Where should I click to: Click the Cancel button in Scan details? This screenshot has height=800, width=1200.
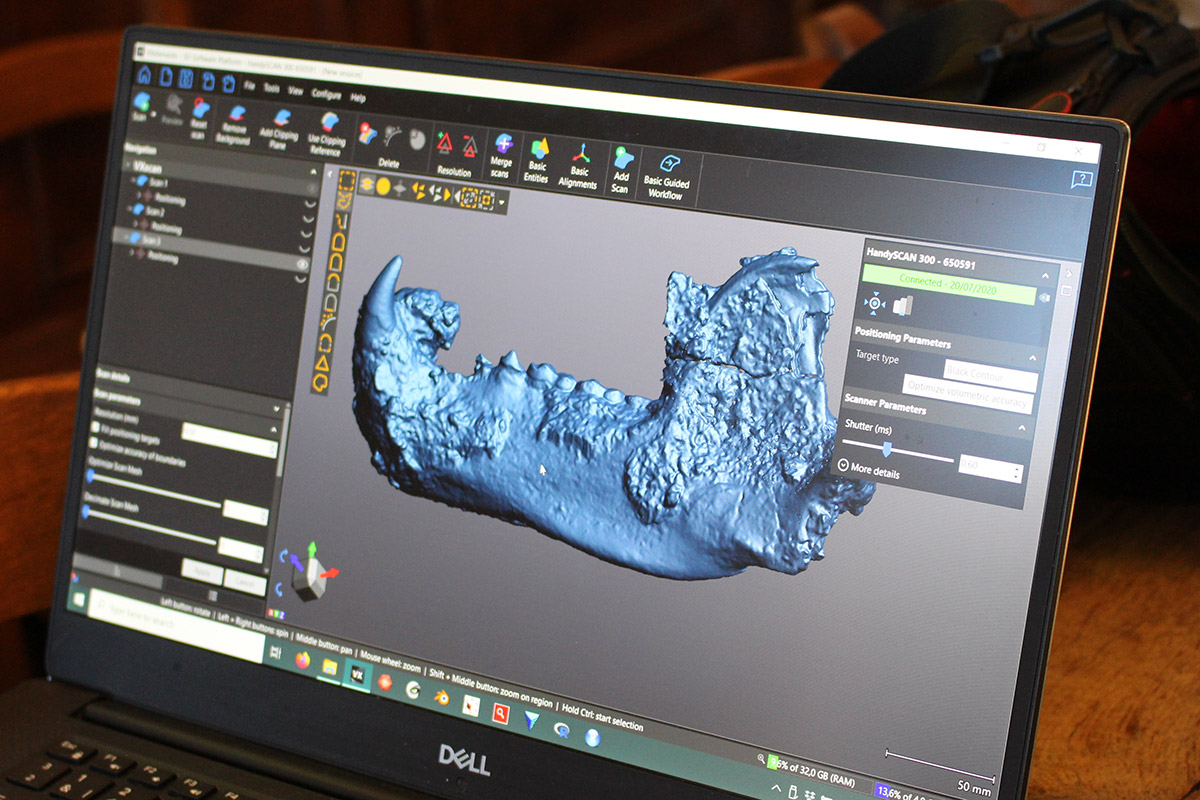(244, 582)
